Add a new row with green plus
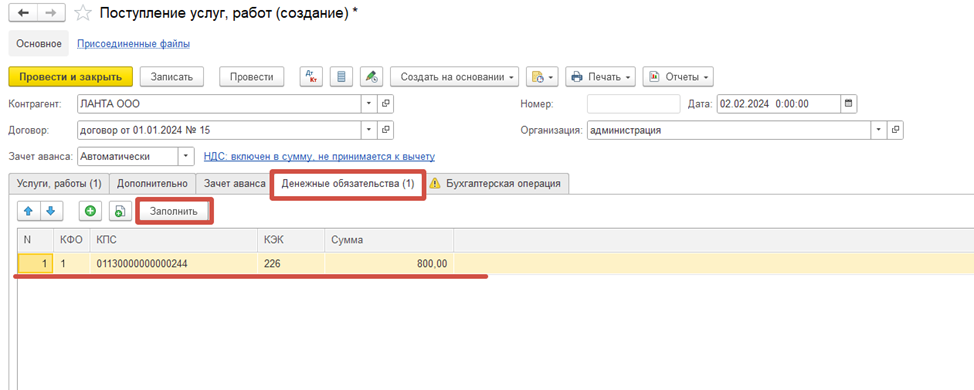 (90, 211)
